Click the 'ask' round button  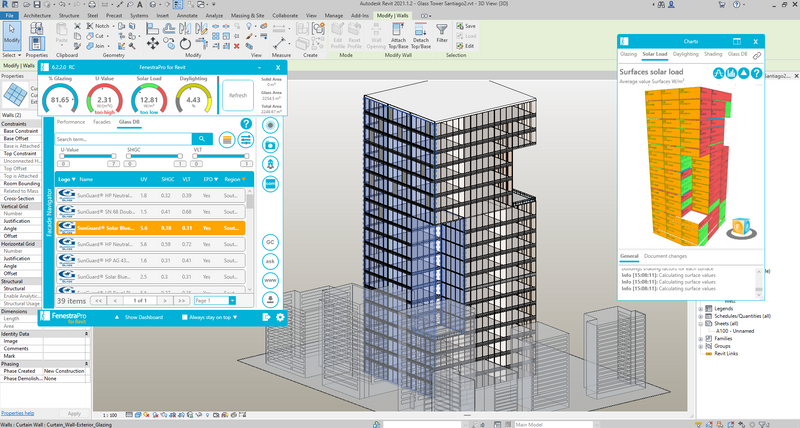[x=270, y=261]
